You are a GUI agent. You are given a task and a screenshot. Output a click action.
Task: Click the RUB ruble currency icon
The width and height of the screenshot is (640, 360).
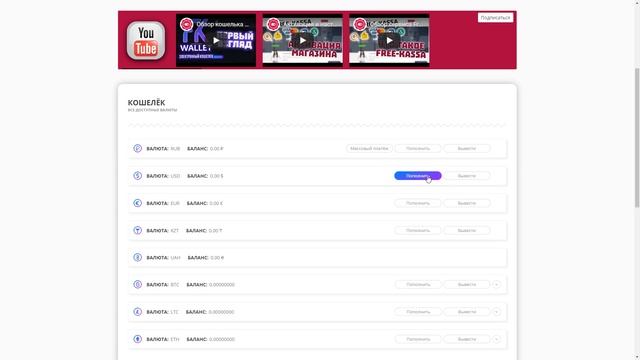point(138,149)
